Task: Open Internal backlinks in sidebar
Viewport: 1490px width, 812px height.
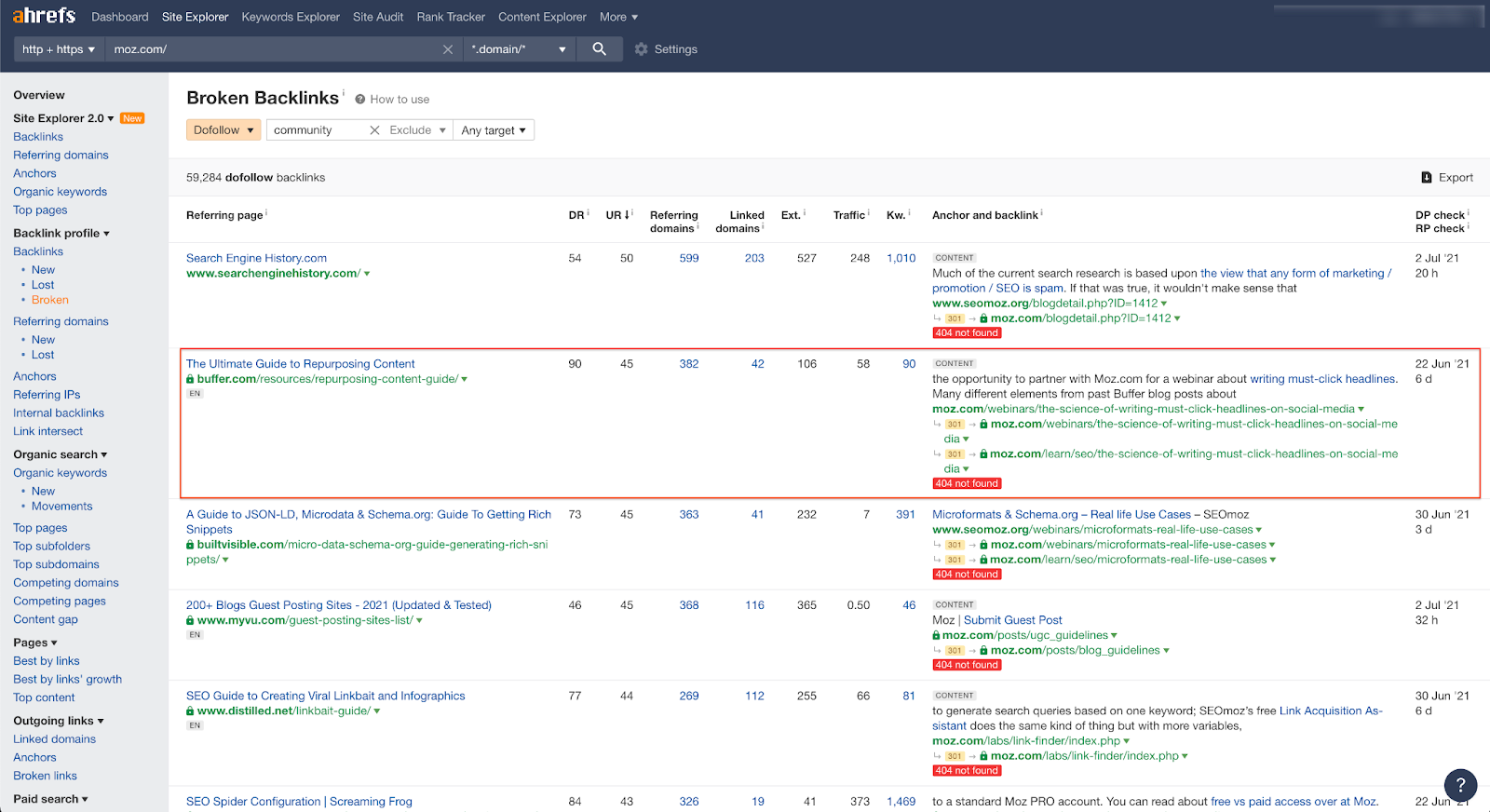Action: coord(59,413)
